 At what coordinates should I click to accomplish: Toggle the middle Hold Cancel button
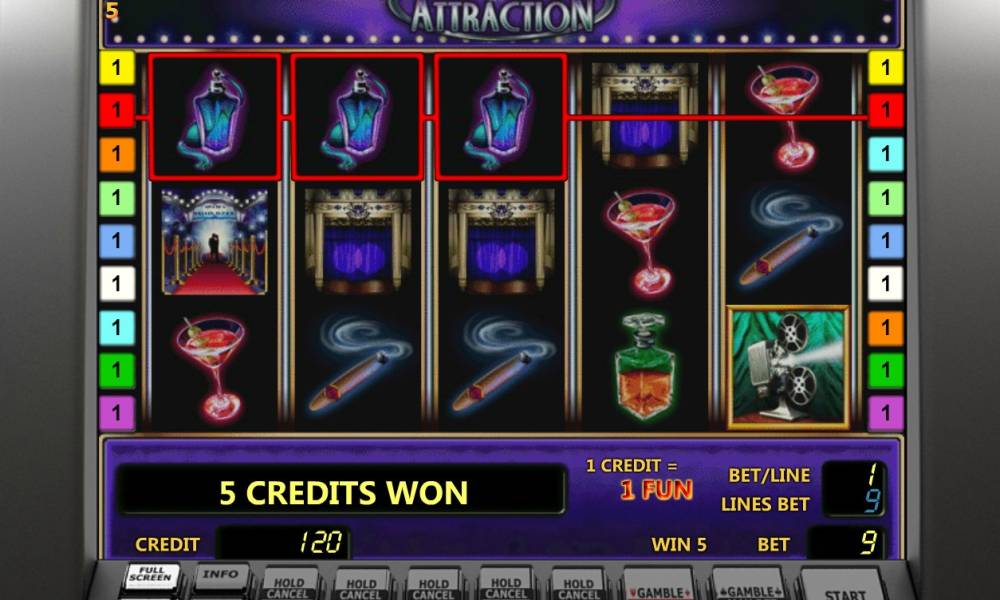pos(434,585)
